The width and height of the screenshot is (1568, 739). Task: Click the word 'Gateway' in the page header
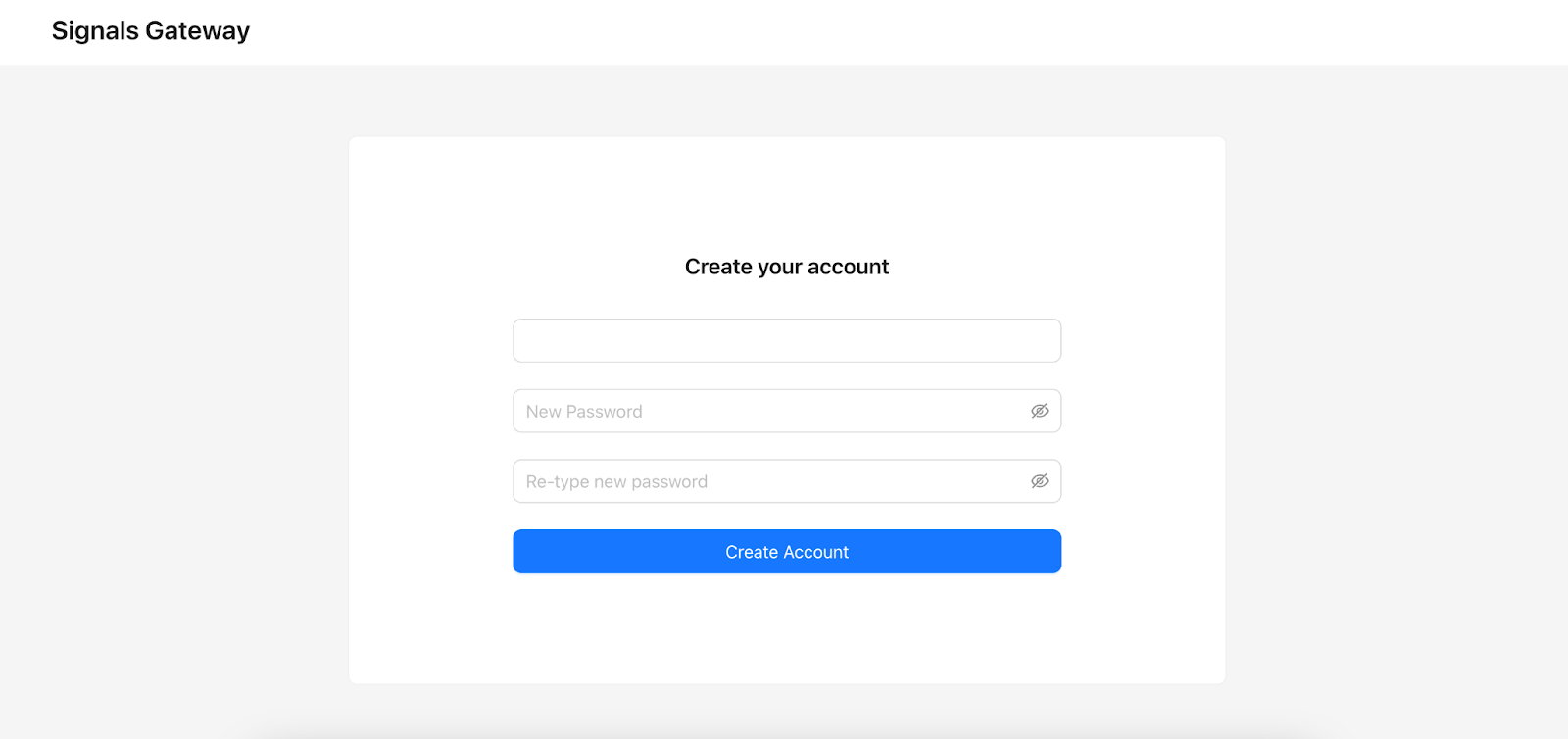[198, 31]
